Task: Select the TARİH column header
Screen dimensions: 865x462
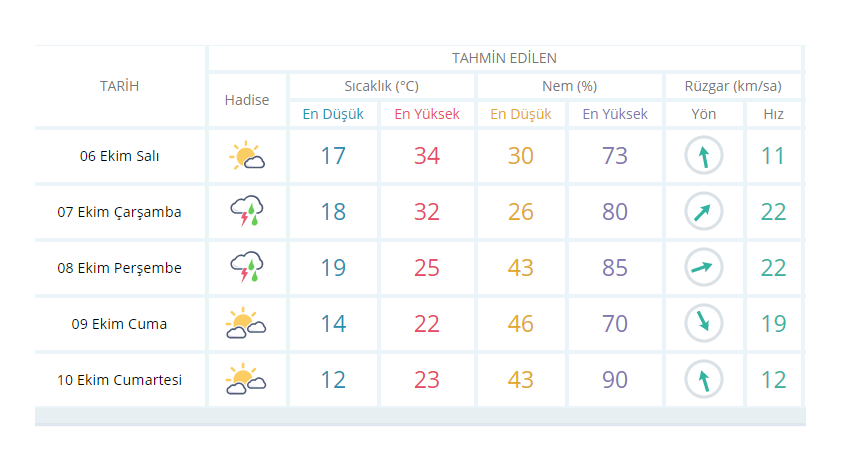Action: [119, 86]
